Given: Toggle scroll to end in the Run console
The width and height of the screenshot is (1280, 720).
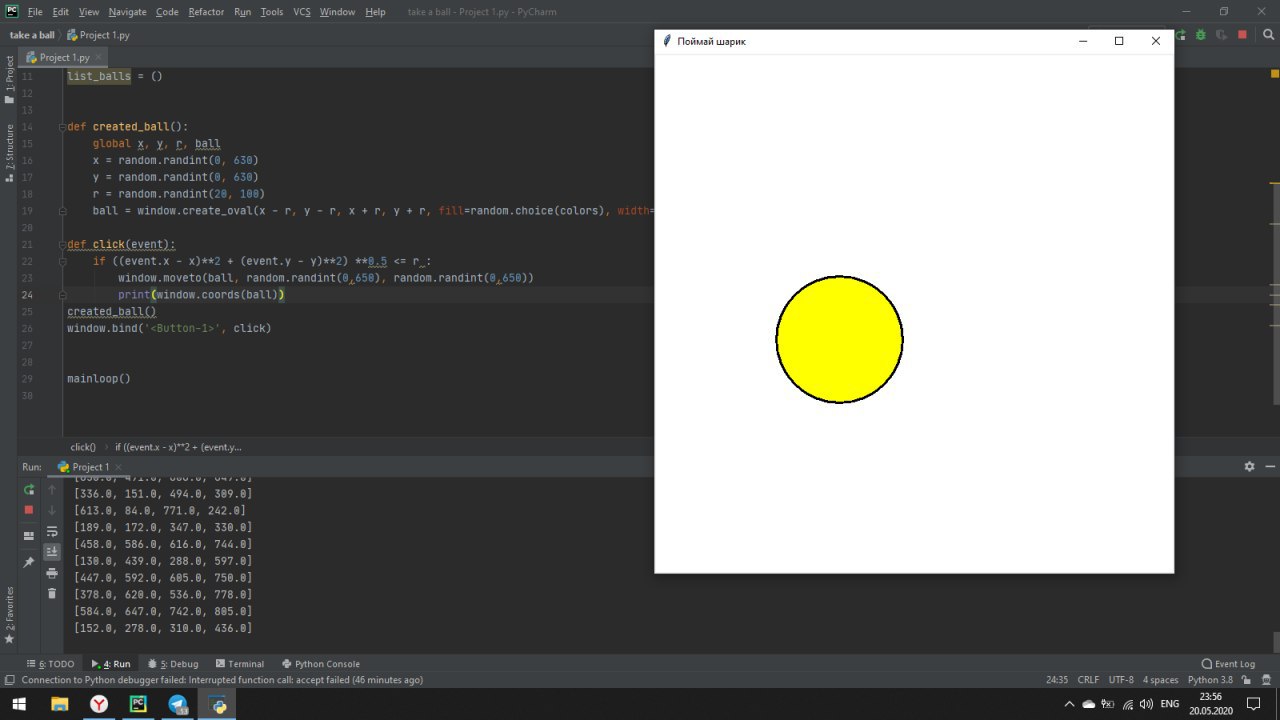Looking at the screenshot, I should (52, 552).
